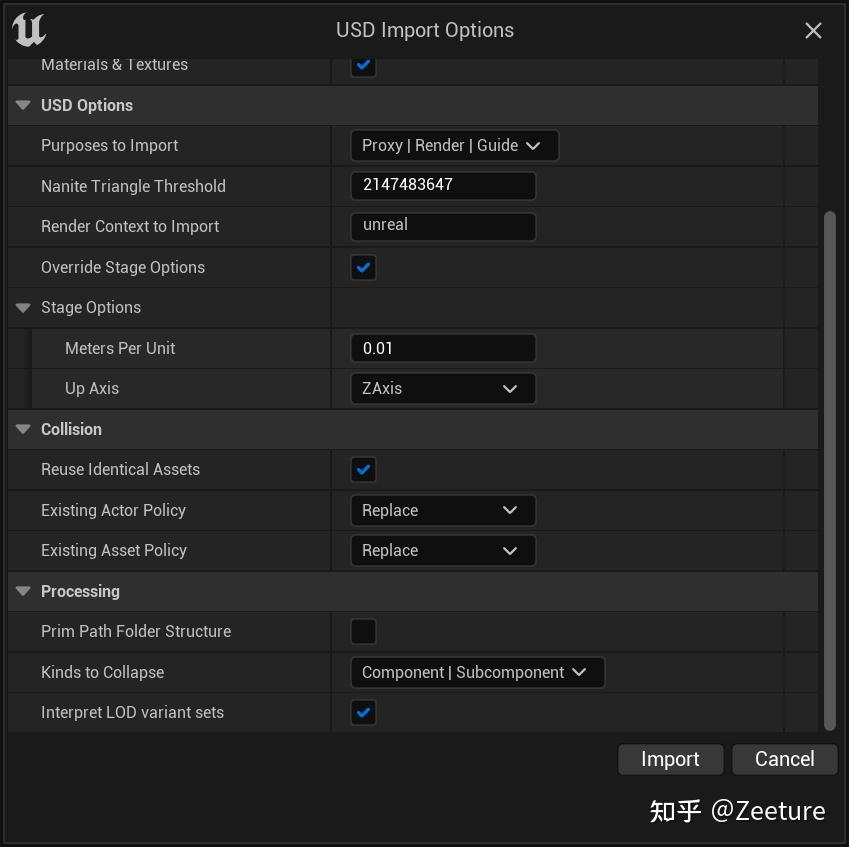Viewport: 849px width, 847px height.
Task: Collapse the Stage Options section
Action: coord(23,308)
